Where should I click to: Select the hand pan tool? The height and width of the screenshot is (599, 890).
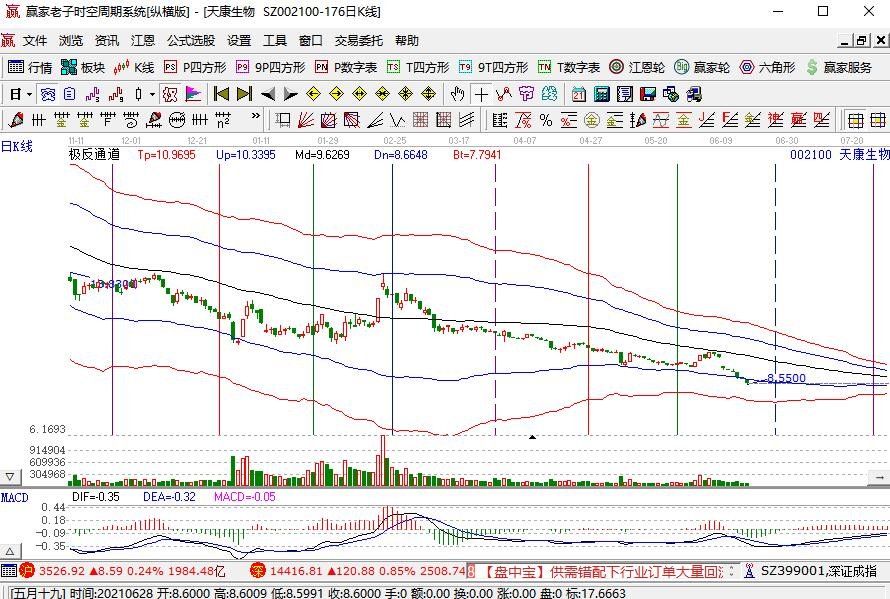tap(457, 94)
